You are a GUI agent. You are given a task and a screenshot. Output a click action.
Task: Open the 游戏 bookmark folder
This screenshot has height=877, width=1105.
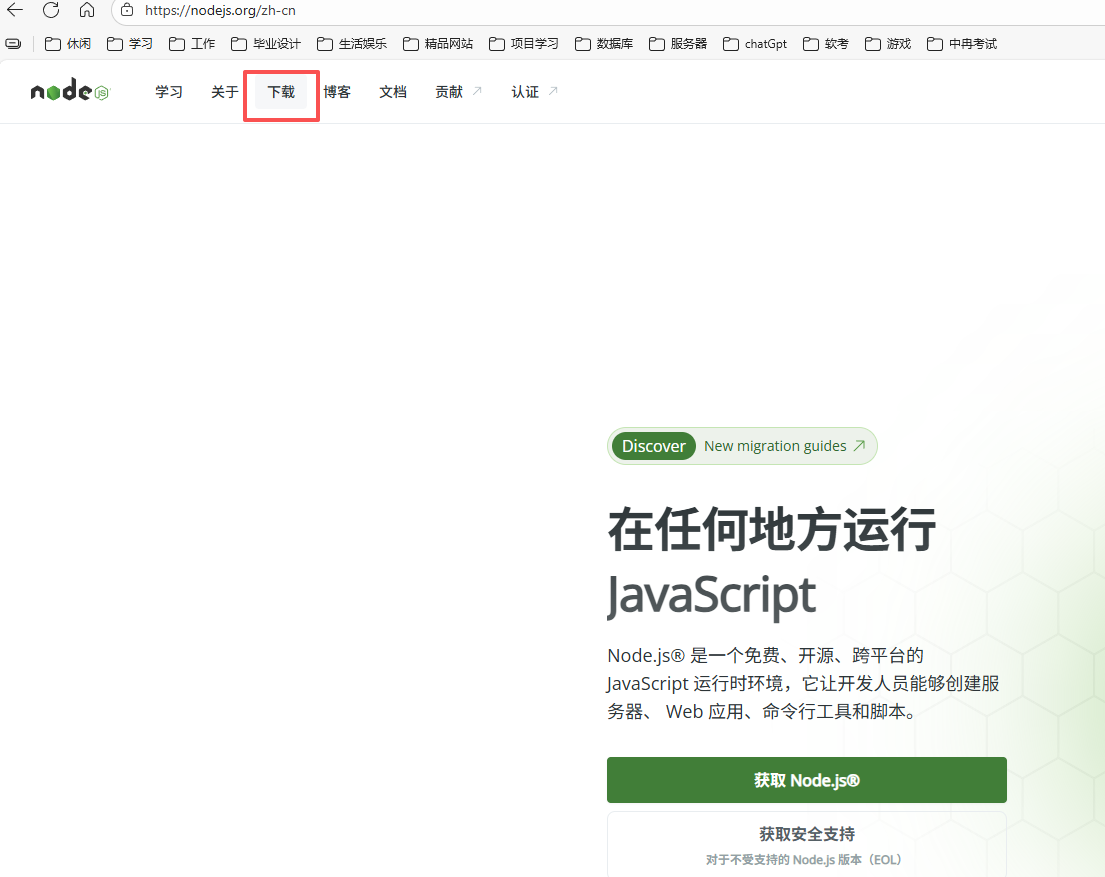click(x=888, y=44)
